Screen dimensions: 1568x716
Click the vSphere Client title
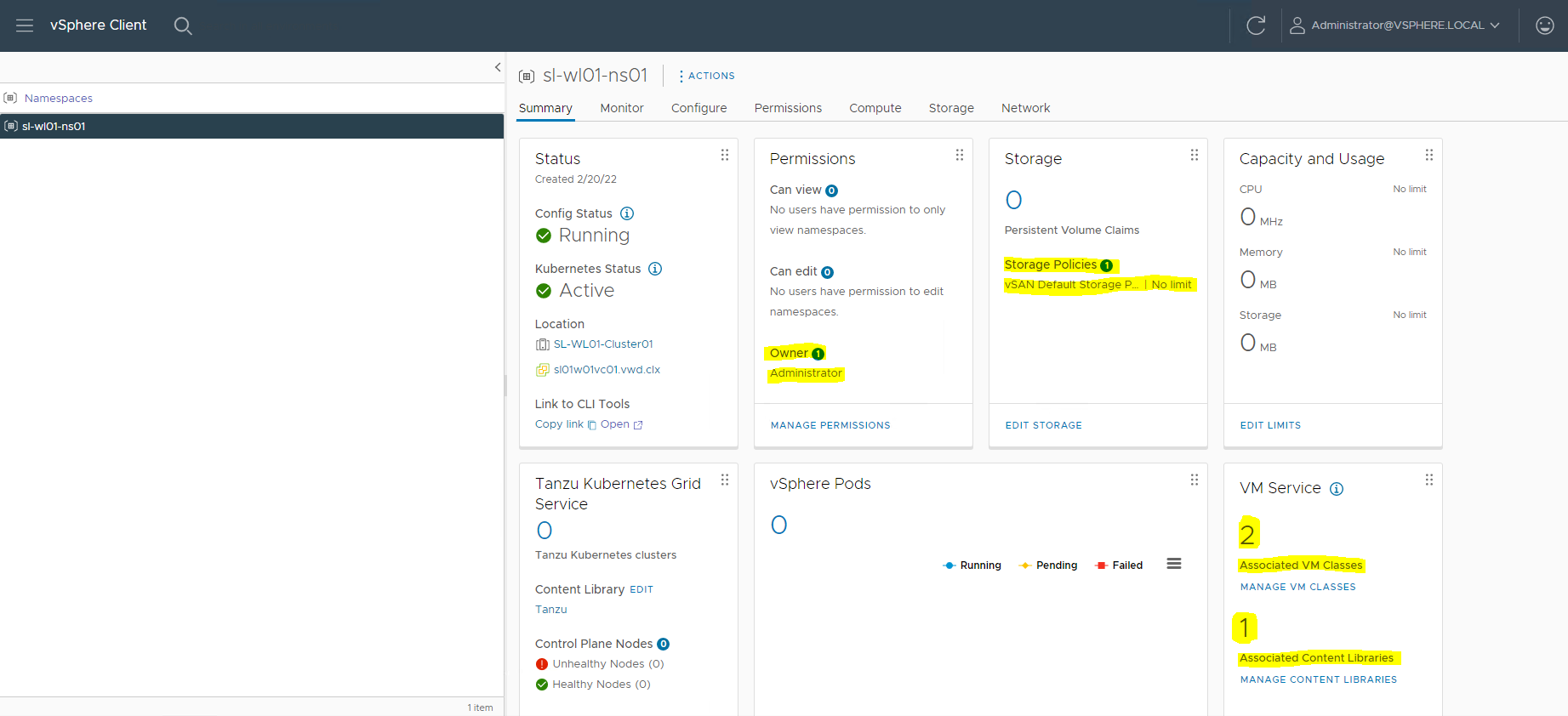(98, 26)
